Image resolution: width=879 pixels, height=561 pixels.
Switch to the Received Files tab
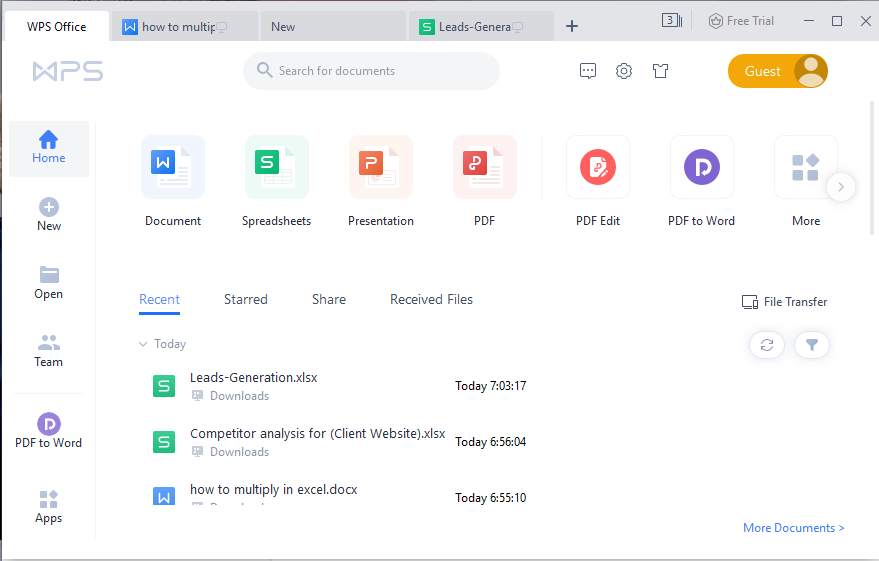[431, 300]
